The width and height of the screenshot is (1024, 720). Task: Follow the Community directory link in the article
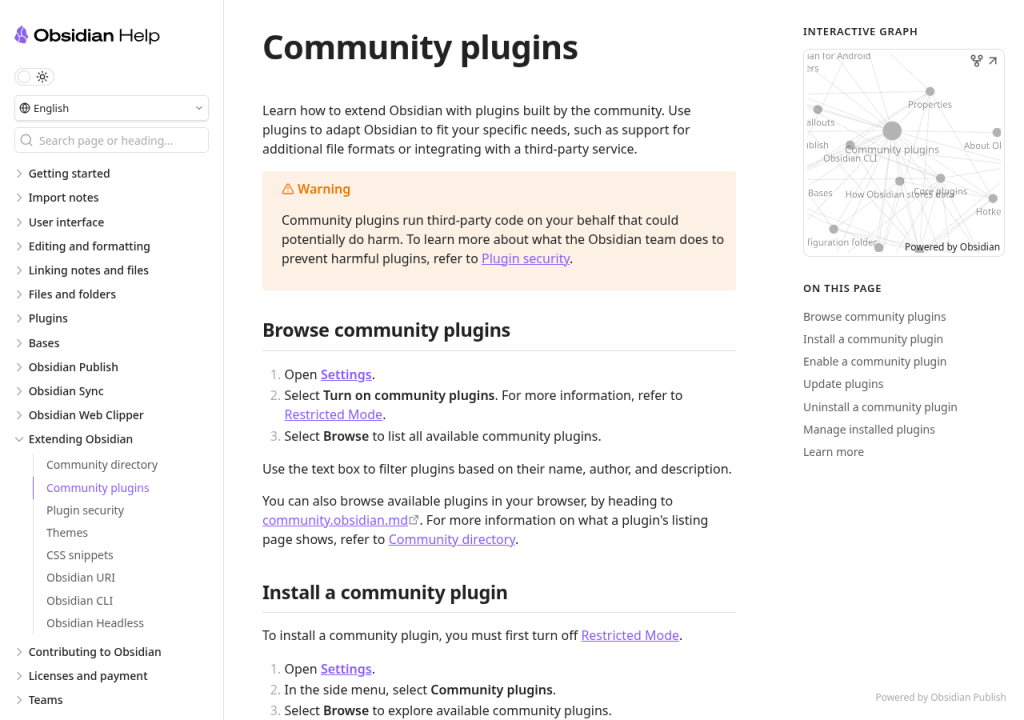click(452, 540)
